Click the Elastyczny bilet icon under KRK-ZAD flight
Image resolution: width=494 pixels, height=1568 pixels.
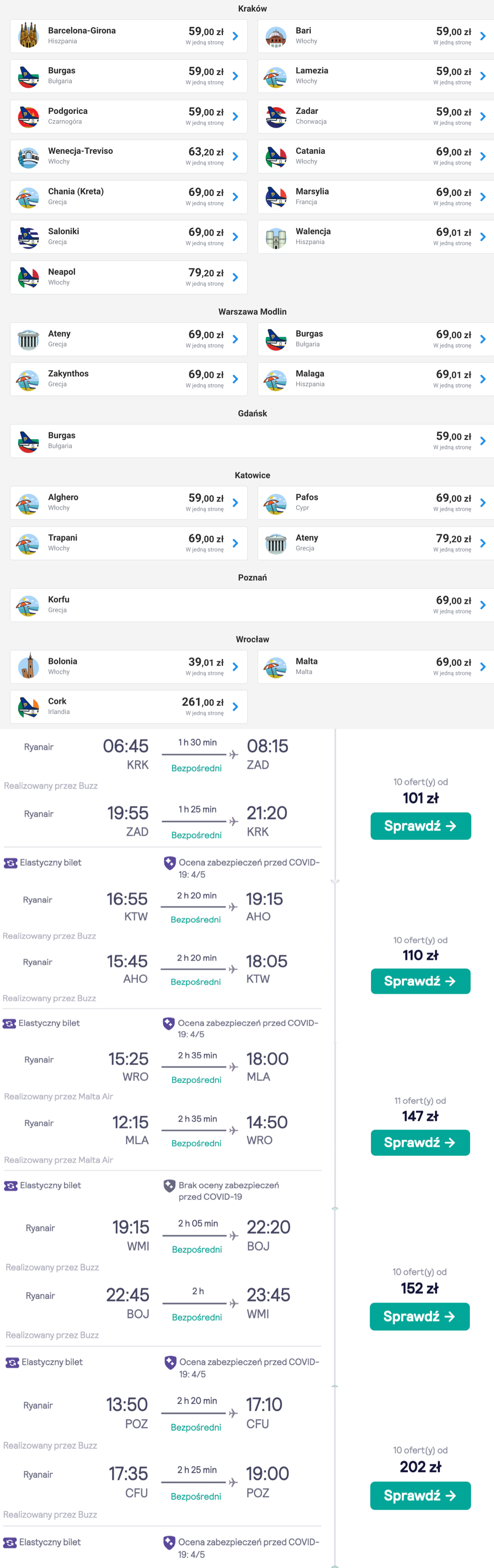pos(10,863)
